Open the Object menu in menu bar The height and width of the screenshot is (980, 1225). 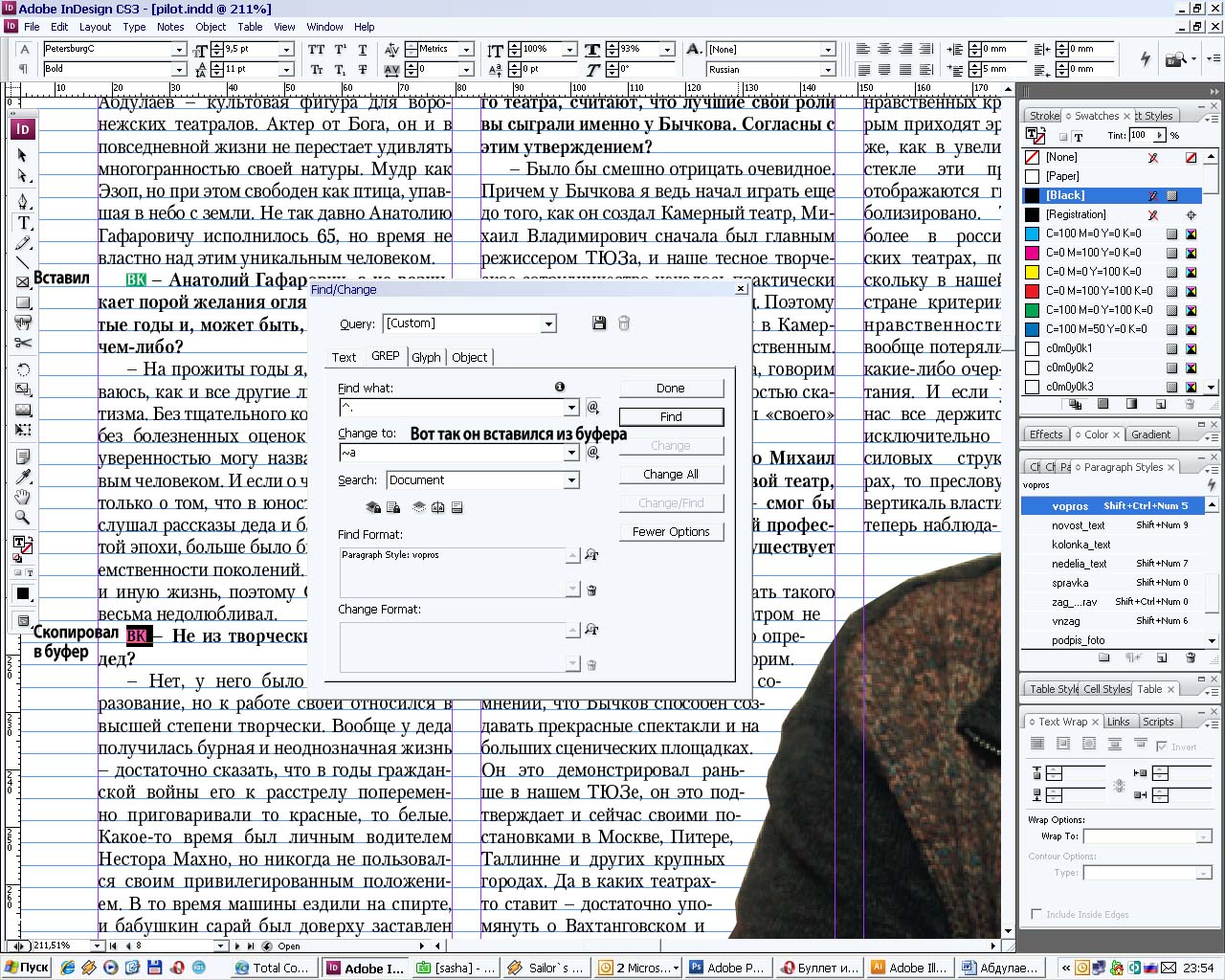point(211,27)
